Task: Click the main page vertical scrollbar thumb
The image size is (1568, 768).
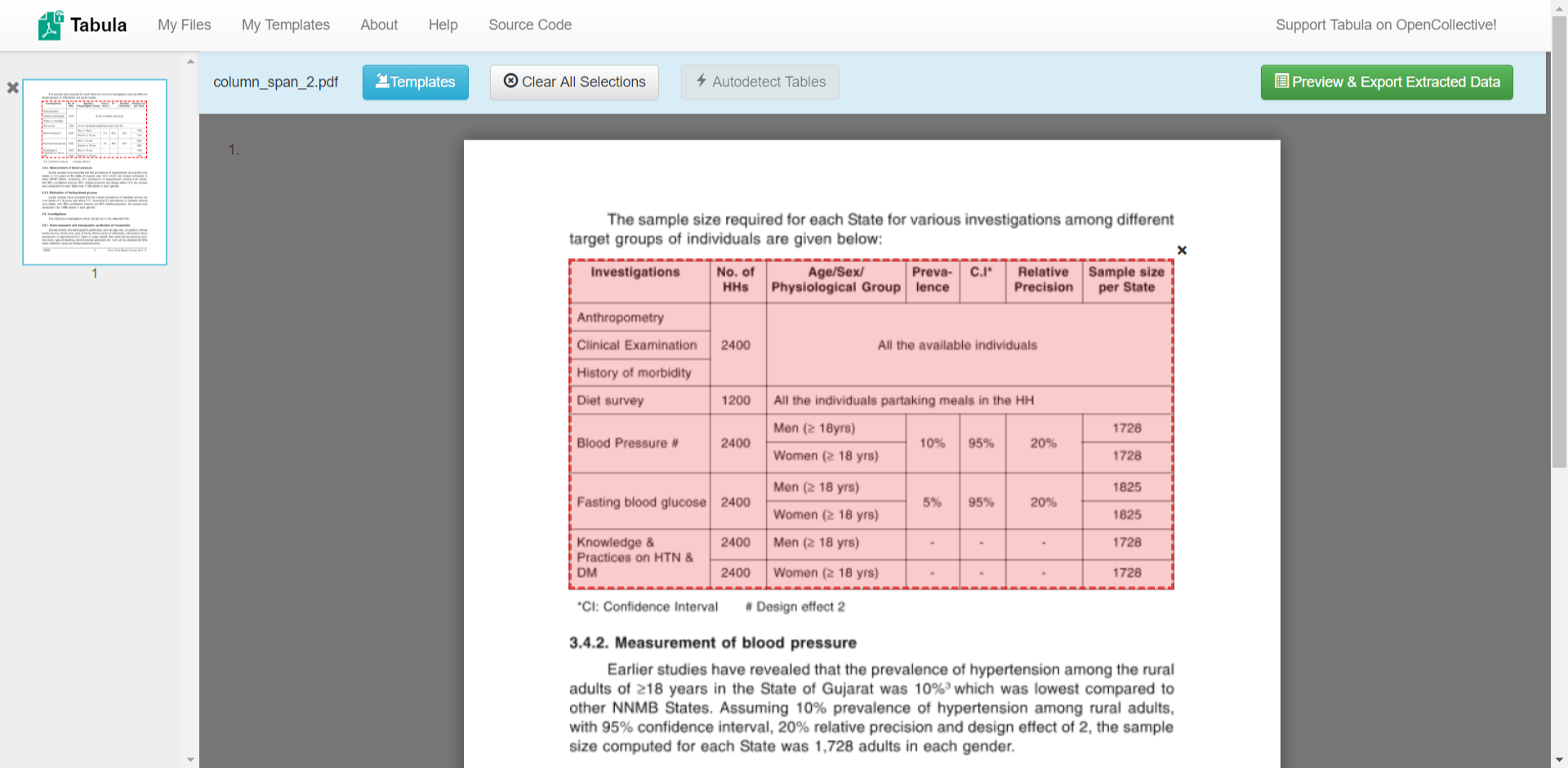Action: 1558,245
